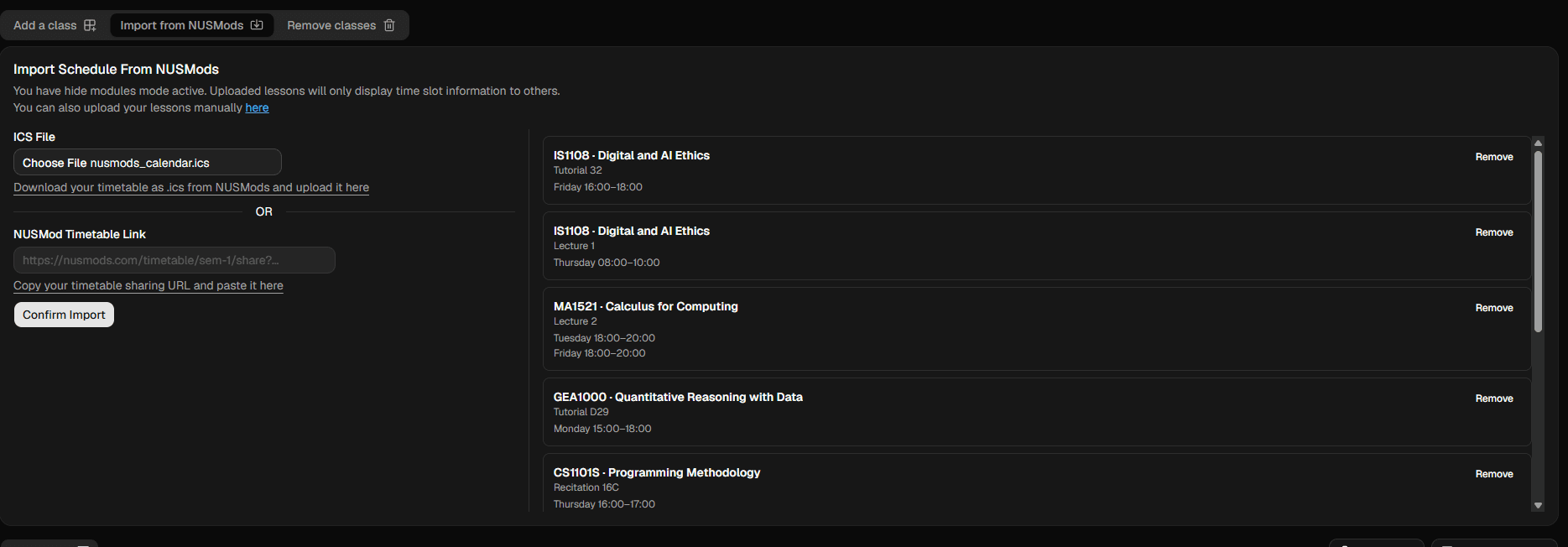Remove the GEA1000 Tutorial D29 lesson

coord(1494,399)
